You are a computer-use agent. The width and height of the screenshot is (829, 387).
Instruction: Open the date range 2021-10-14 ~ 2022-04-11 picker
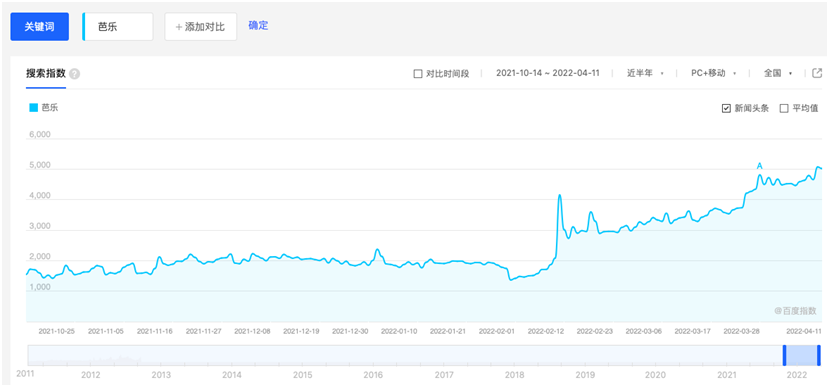click(547, 73)
